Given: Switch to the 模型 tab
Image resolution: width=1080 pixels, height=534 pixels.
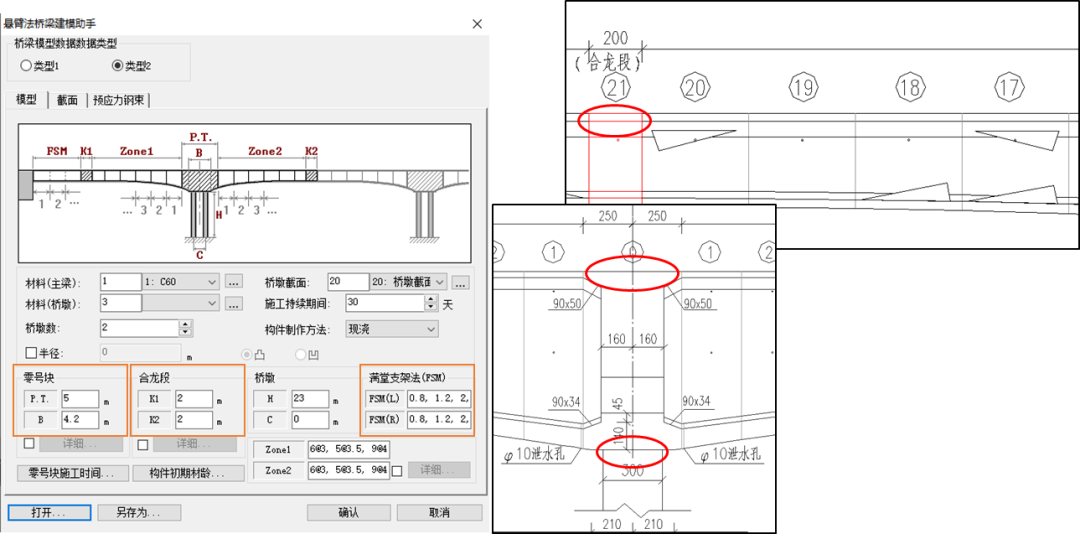Looking at the screenshot, I should click(26, 100).
